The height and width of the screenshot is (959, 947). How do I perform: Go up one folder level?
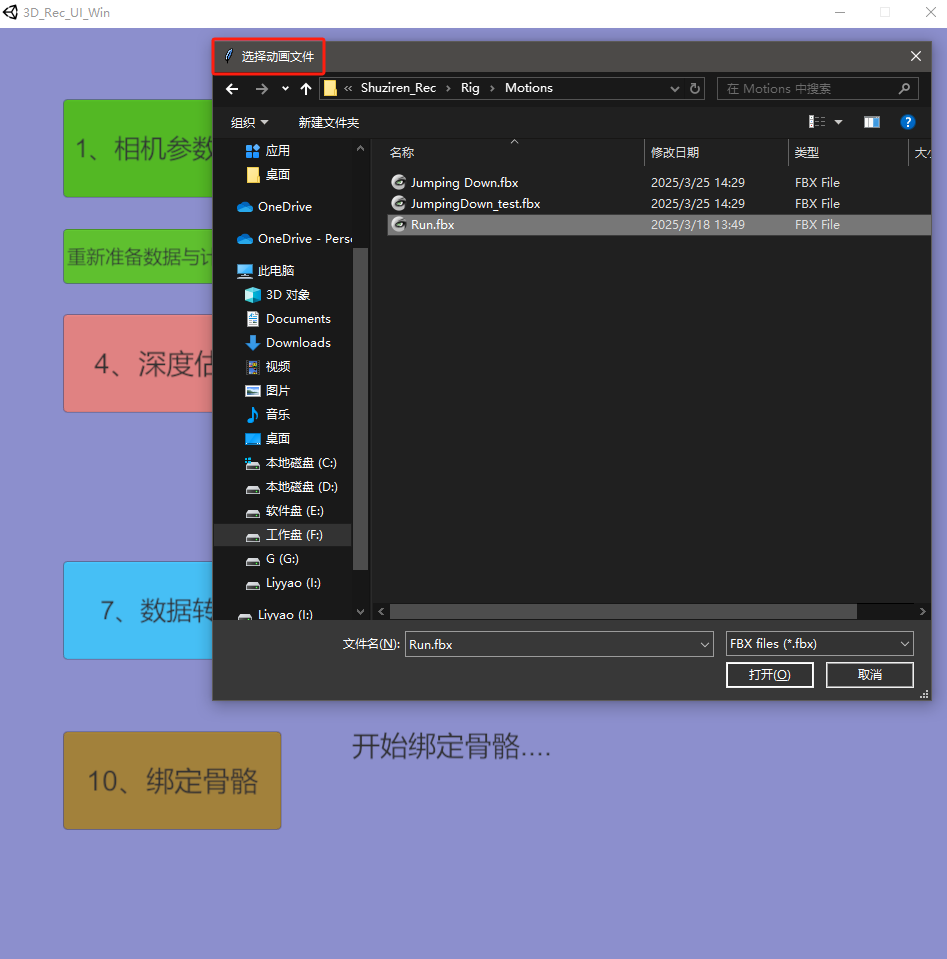(x=306, y=89)
